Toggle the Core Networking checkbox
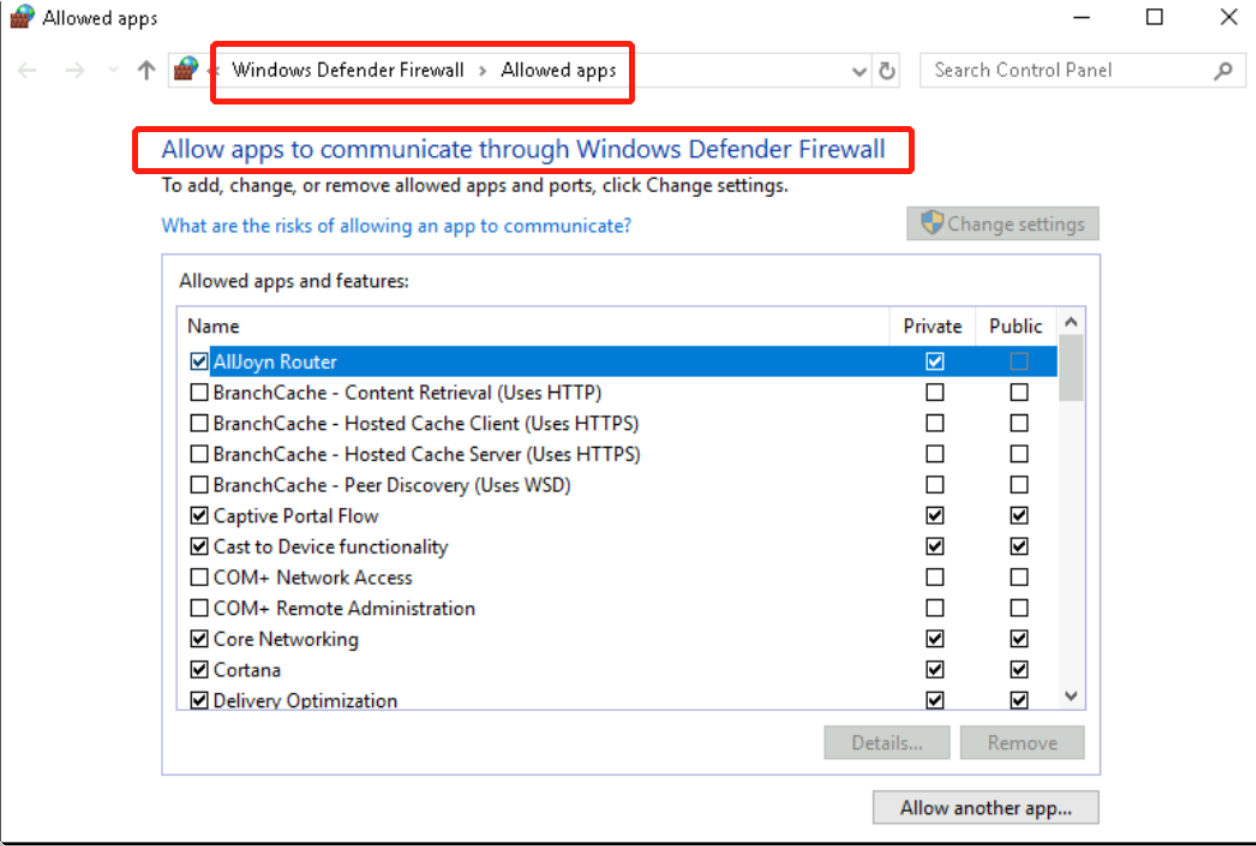This screenshot has height=846, width=1256. (x=199, y=640)
